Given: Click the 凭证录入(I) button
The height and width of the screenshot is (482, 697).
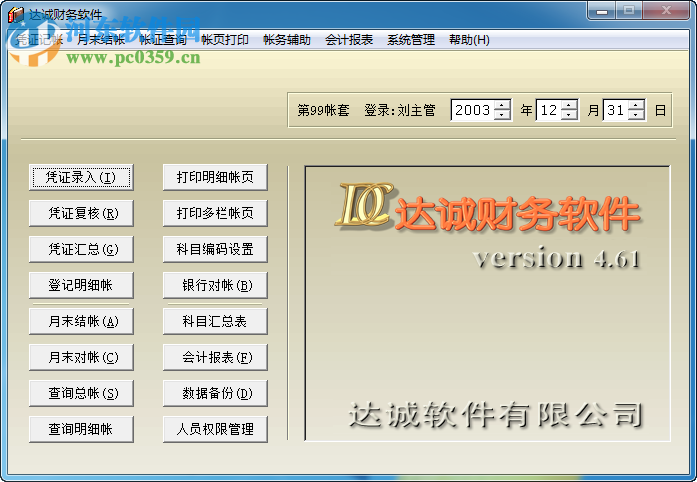Looking at the screenshot, I should (x=81, y=177).
